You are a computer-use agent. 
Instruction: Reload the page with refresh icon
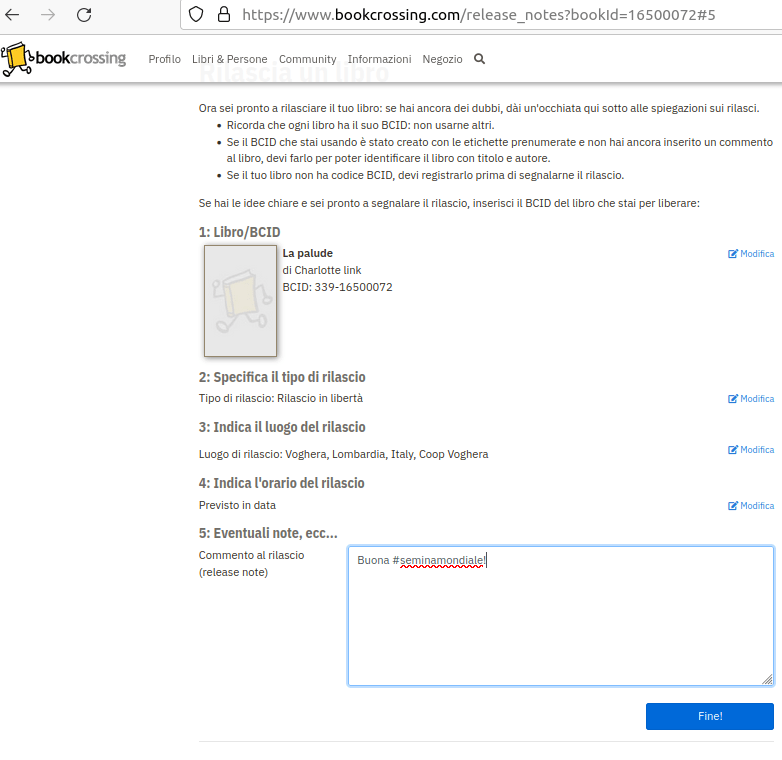coord(84,15)
